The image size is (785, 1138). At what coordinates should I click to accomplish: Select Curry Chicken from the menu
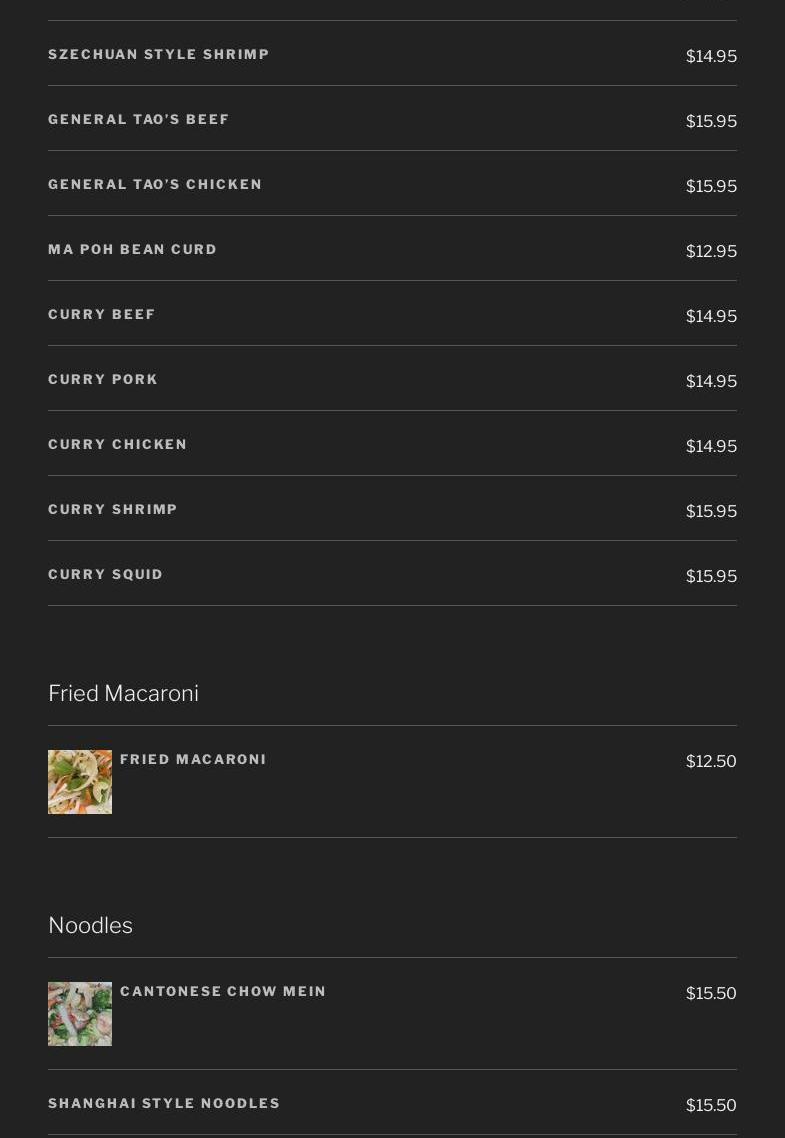pos(118,445)
